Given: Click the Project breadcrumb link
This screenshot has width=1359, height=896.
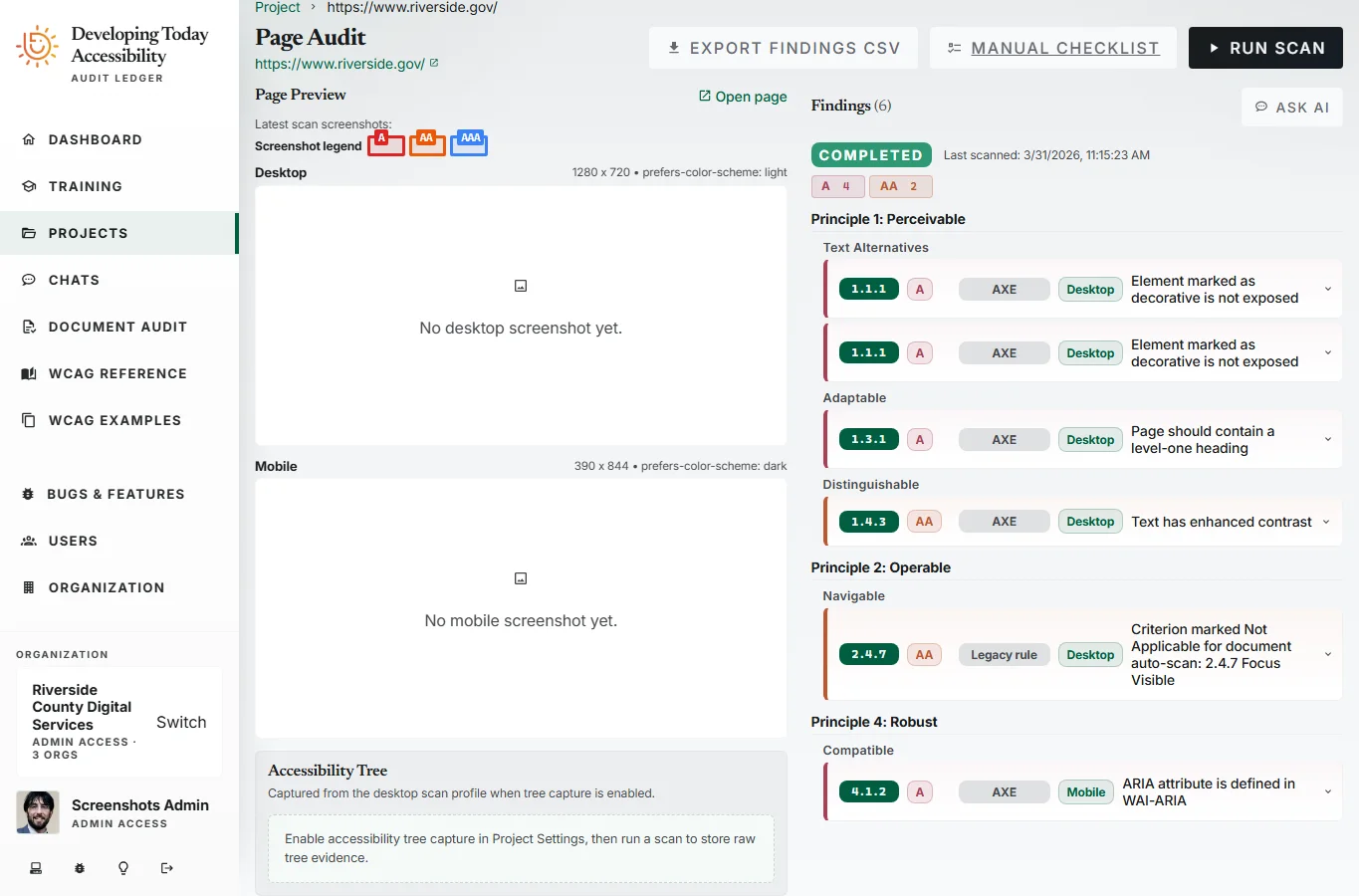Looking at the screenshot, I should [x=277, y=7].
